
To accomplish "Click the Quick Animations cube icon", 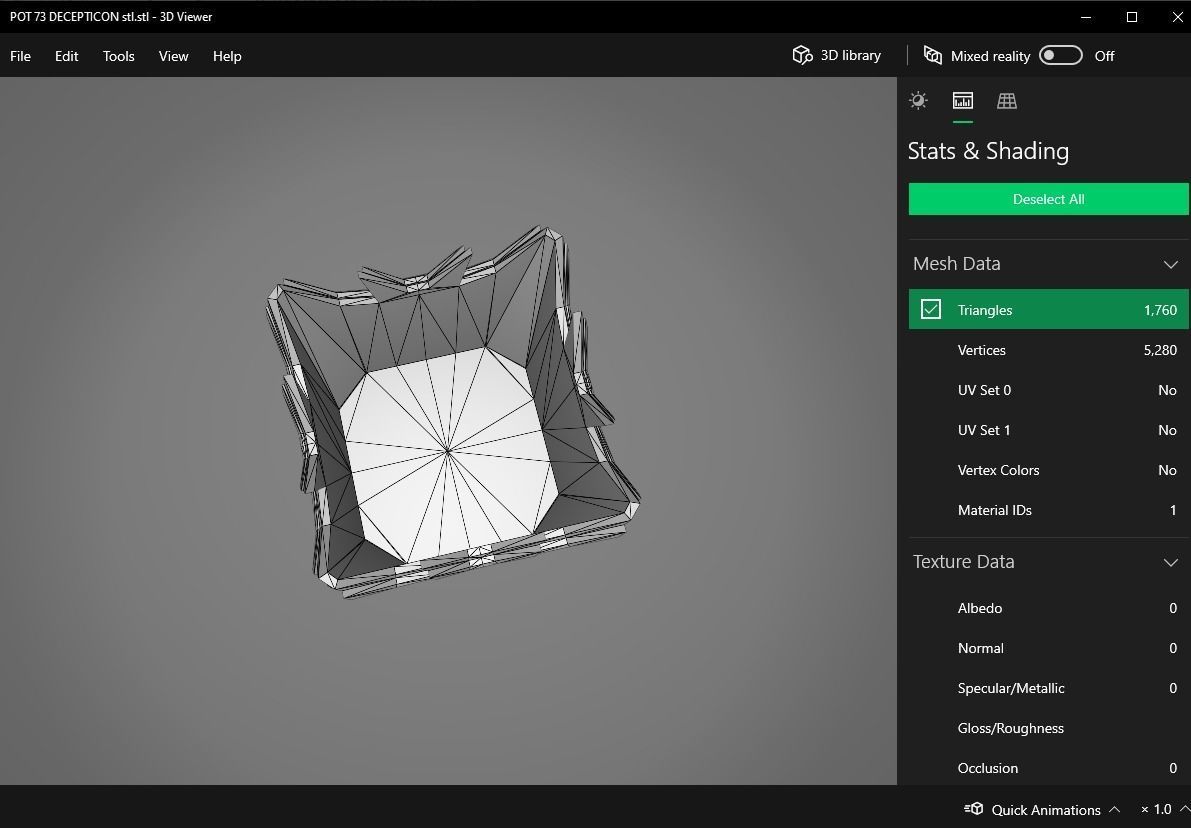I will point(973,809).
